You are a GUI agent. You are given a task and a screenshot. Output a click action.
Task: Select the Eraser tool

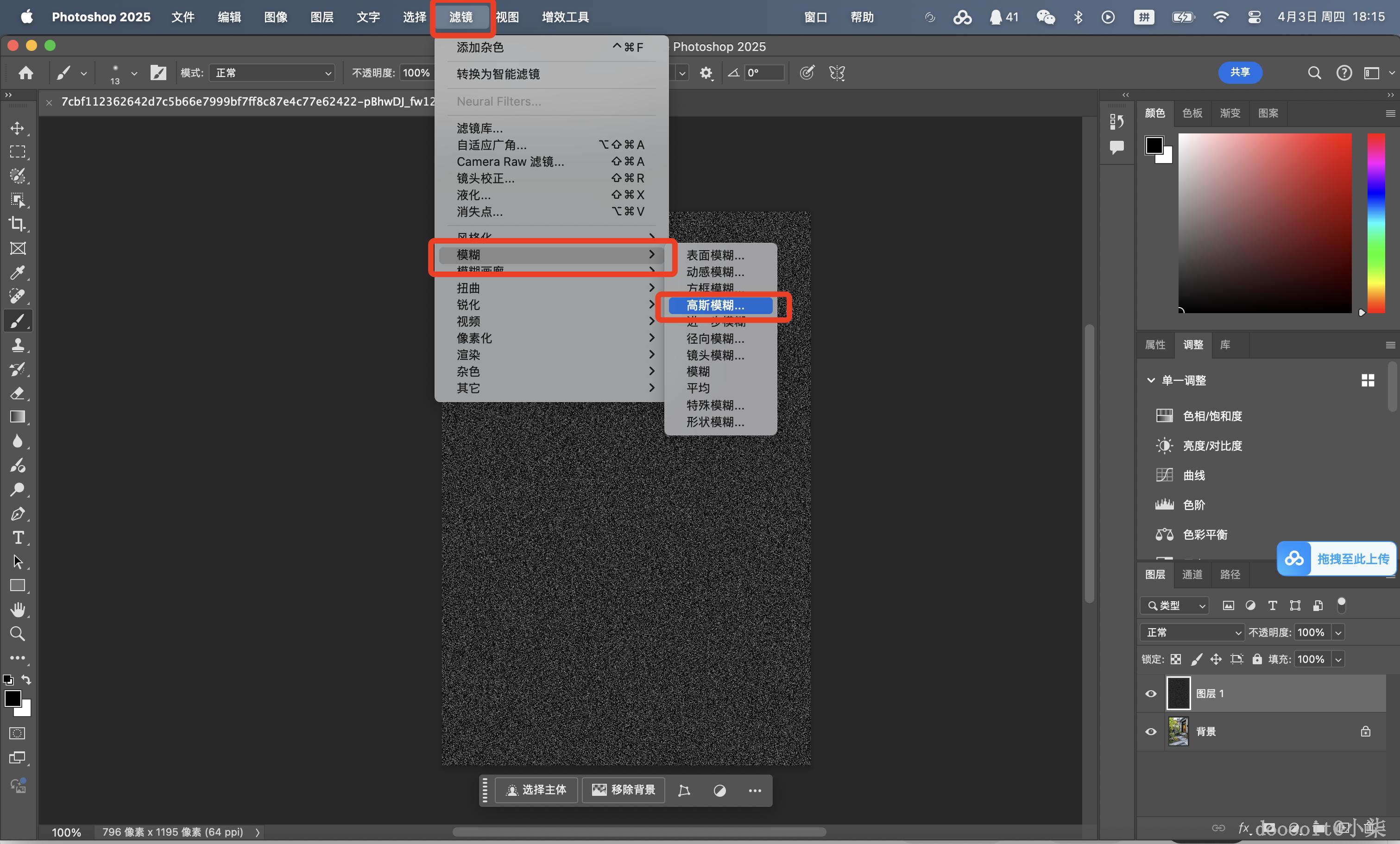point(18,393)
